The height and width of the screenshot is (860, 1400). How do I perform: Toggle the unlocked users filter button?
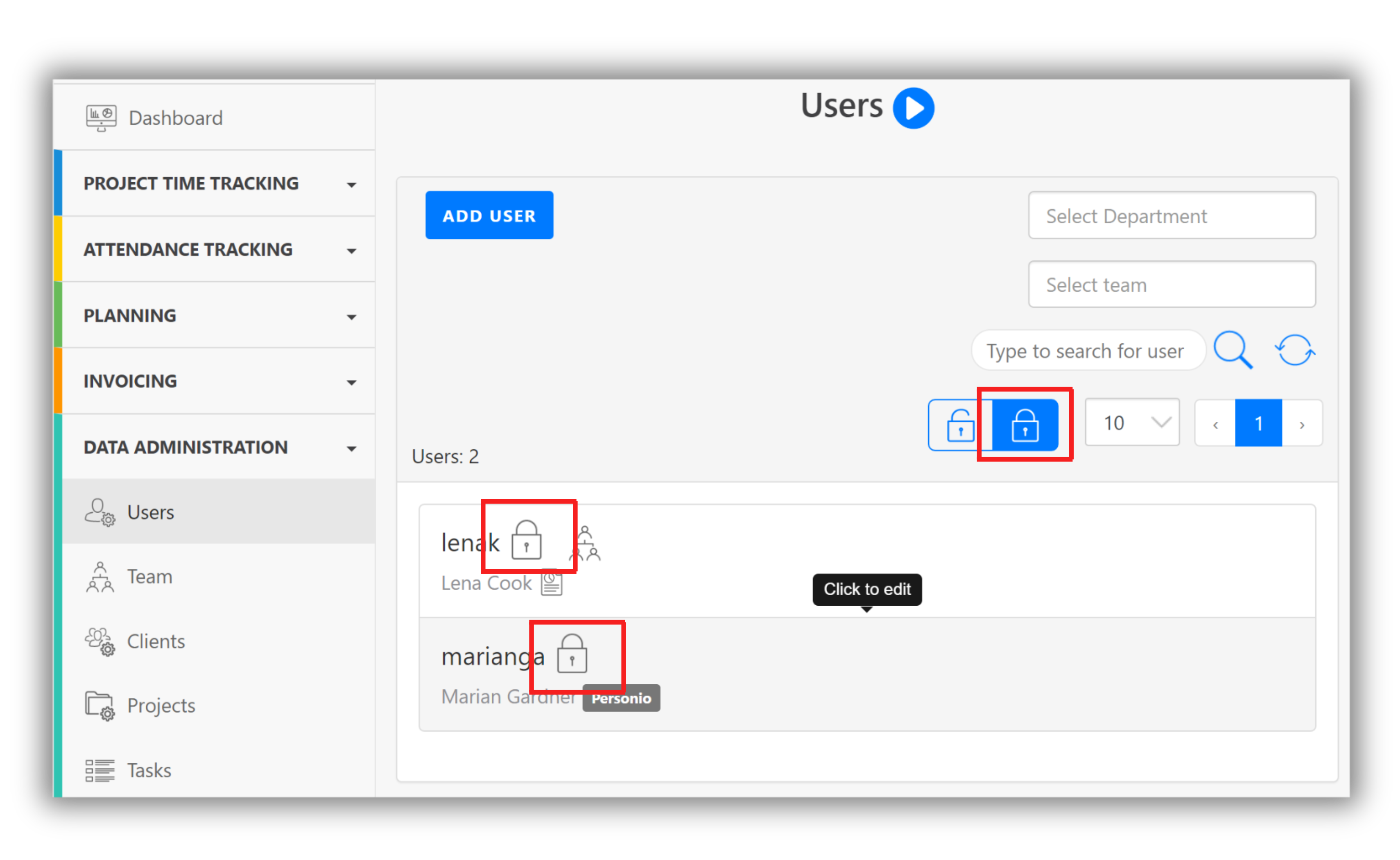tap(961, 425)
